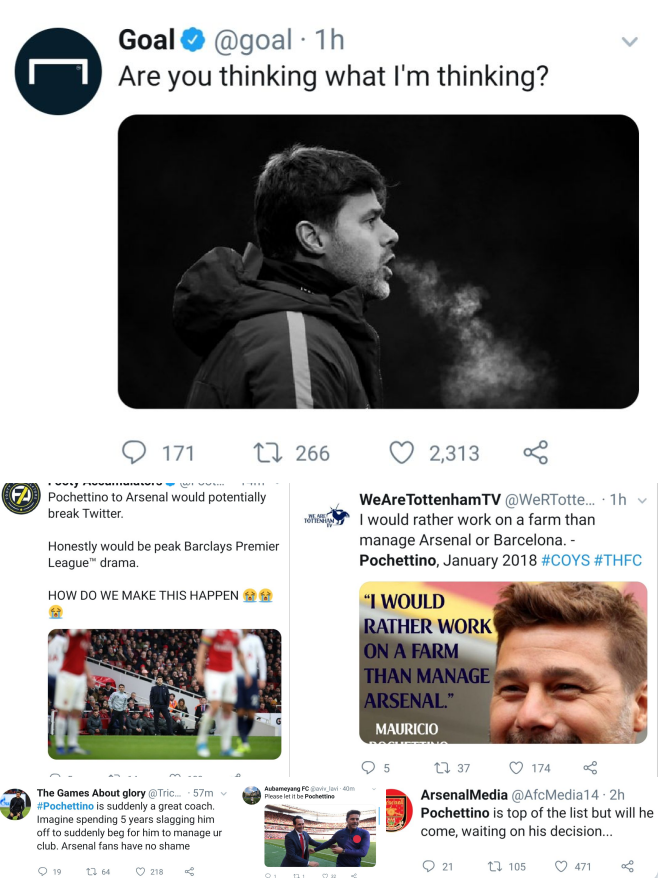Expand the Goal tweet options chevron
The width and height of the screenshot is (658, 878).
(x=629, y=42)
